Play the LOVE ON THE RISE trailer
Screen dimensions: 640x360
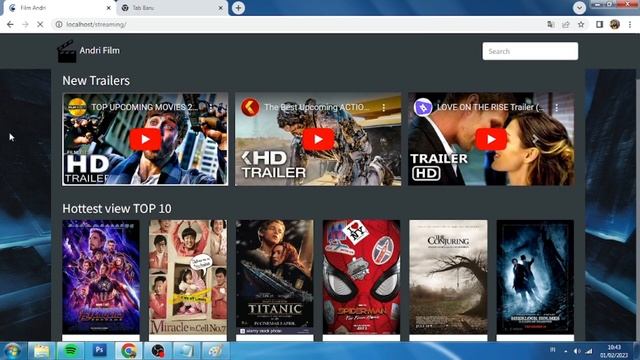[491, 140]
